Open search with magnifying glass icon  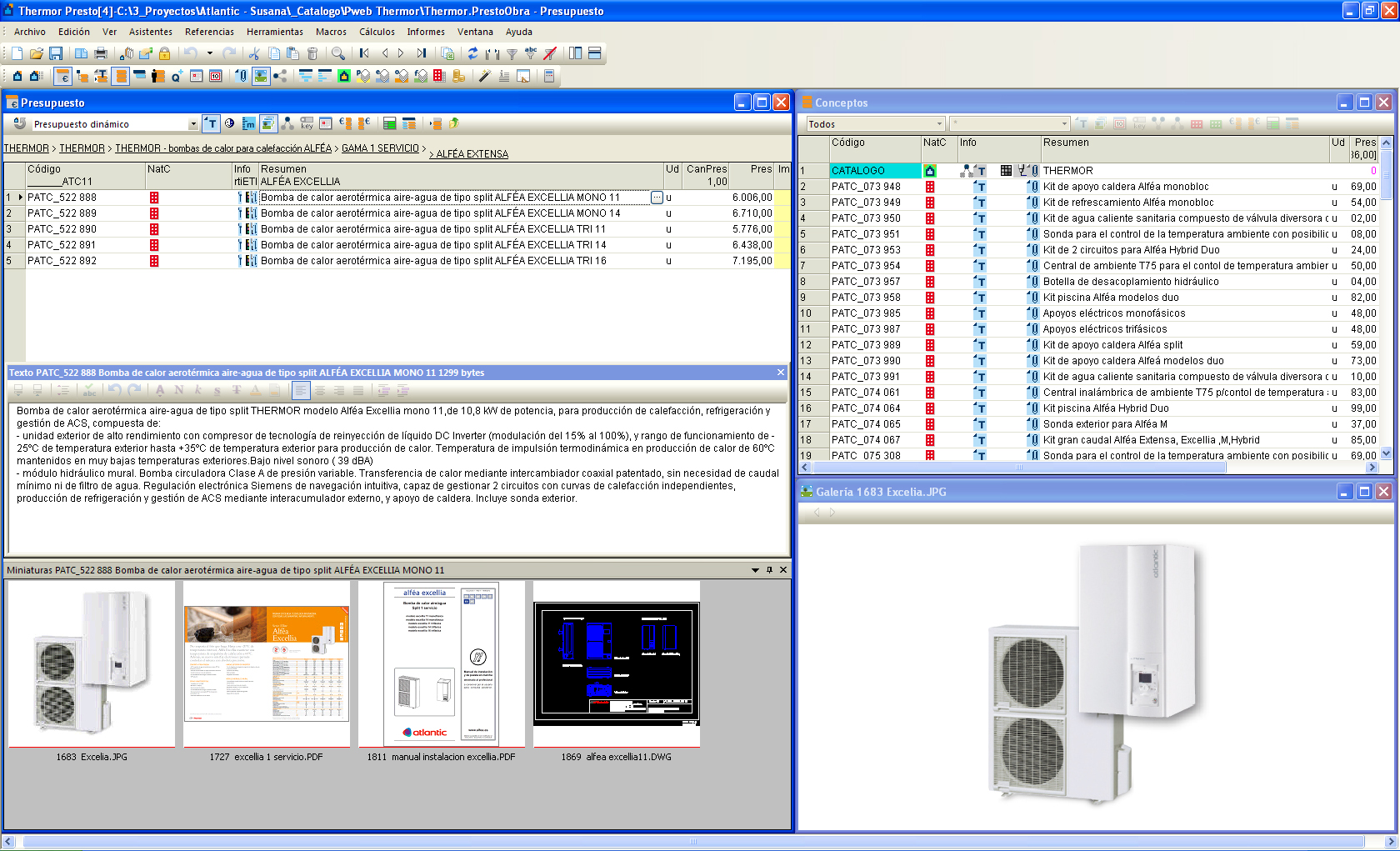[337, 53]
